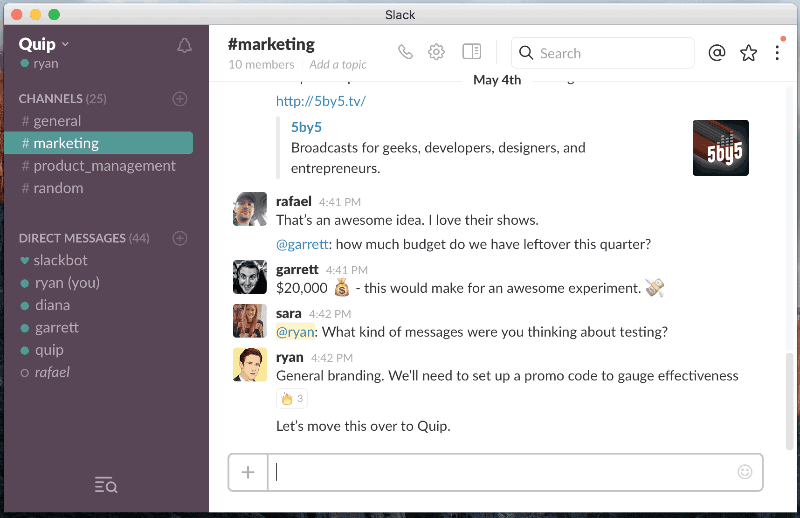Toggle notifications bell in sidebar
The height and width of the screenshot is (518, 800).
[x=184, y=46]
